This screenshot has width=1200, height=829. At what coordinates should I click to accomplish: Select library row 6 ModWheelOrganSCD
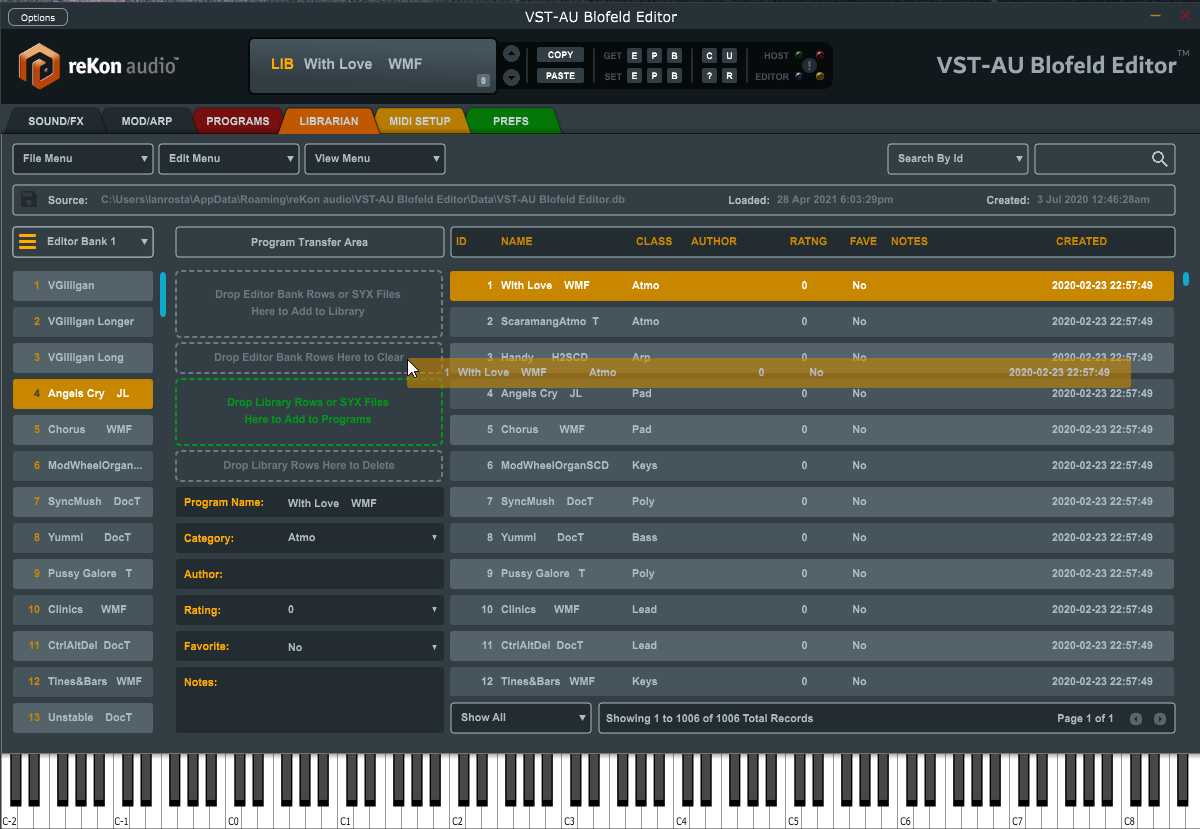812,466
